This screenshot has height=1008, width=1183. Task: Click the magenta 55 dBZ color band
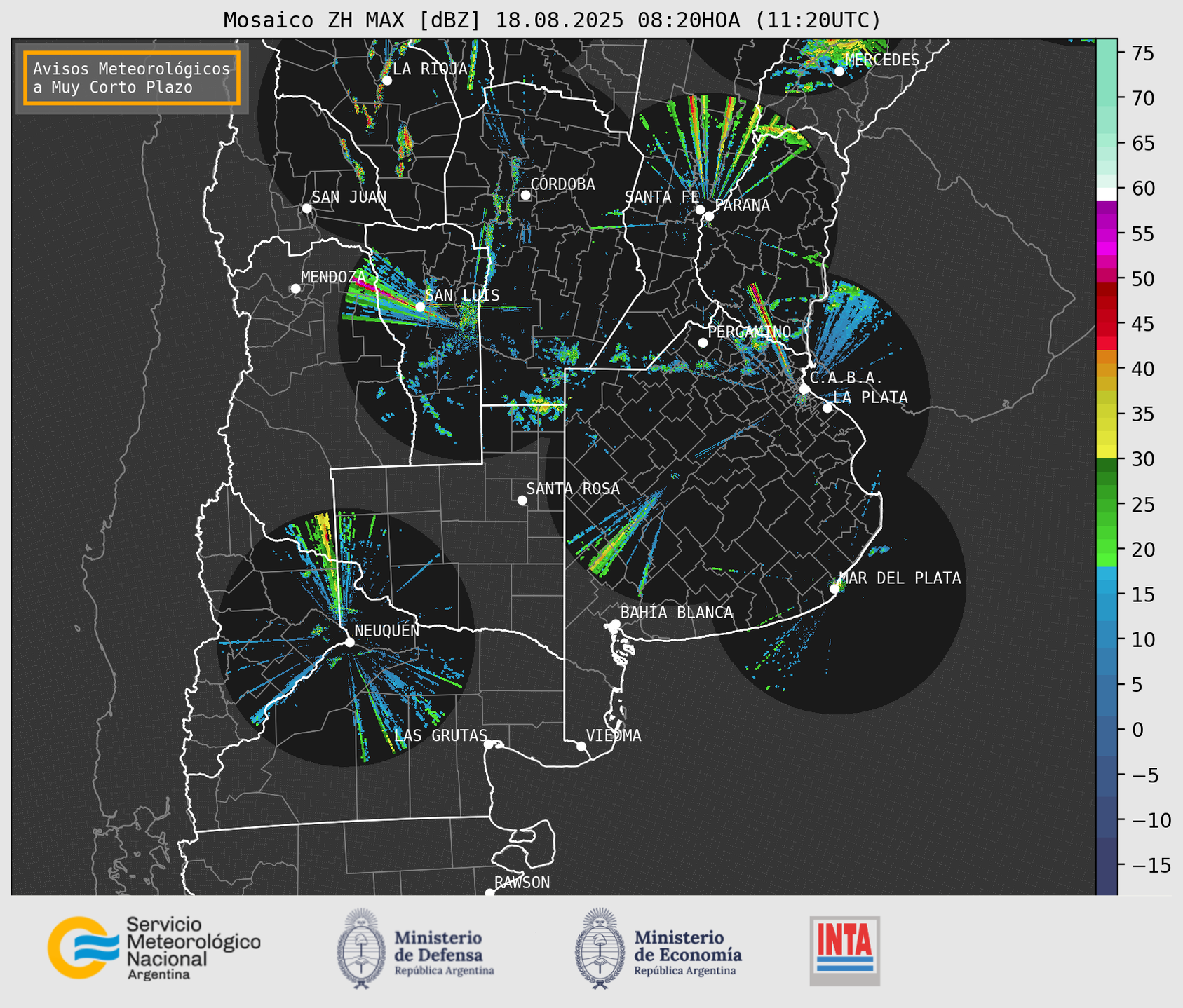tap(1107, 233)
